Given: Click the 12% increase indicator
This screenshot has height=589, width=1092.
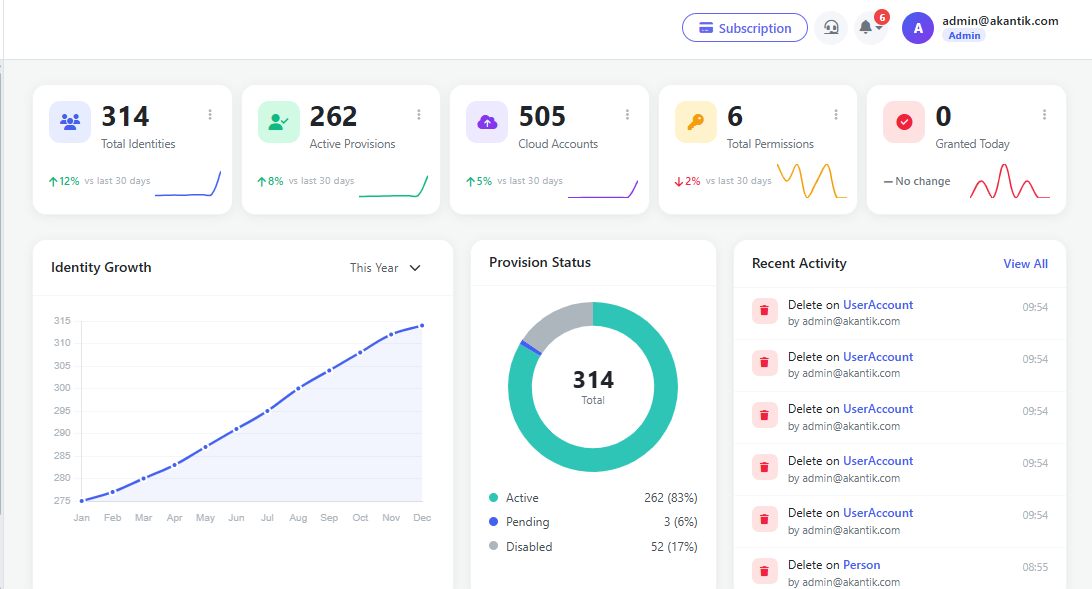Looking at the screenshot, I should (x=64, y=181).
